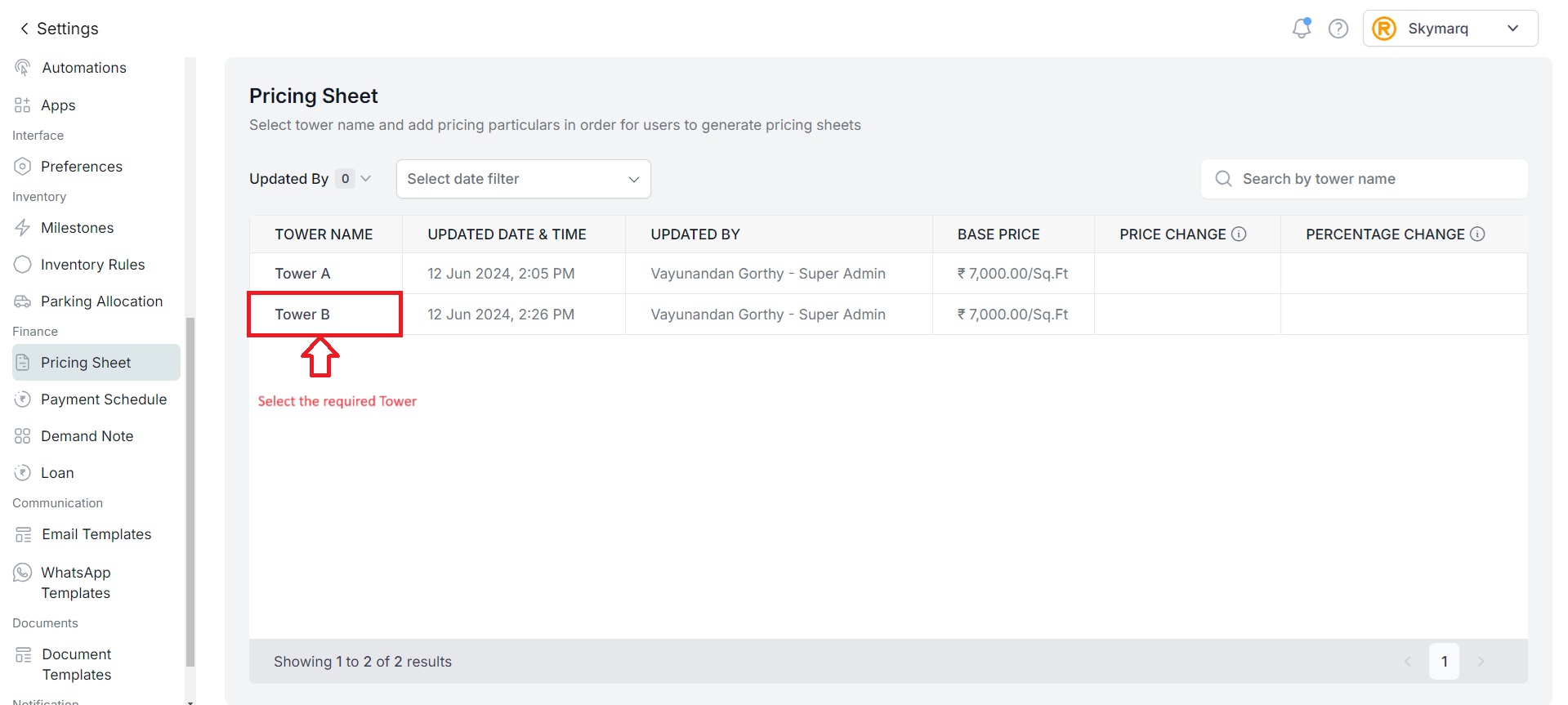Open Inventory Rules page
This screenshot has width=1568, height=705.
click(x=92, y=265)
